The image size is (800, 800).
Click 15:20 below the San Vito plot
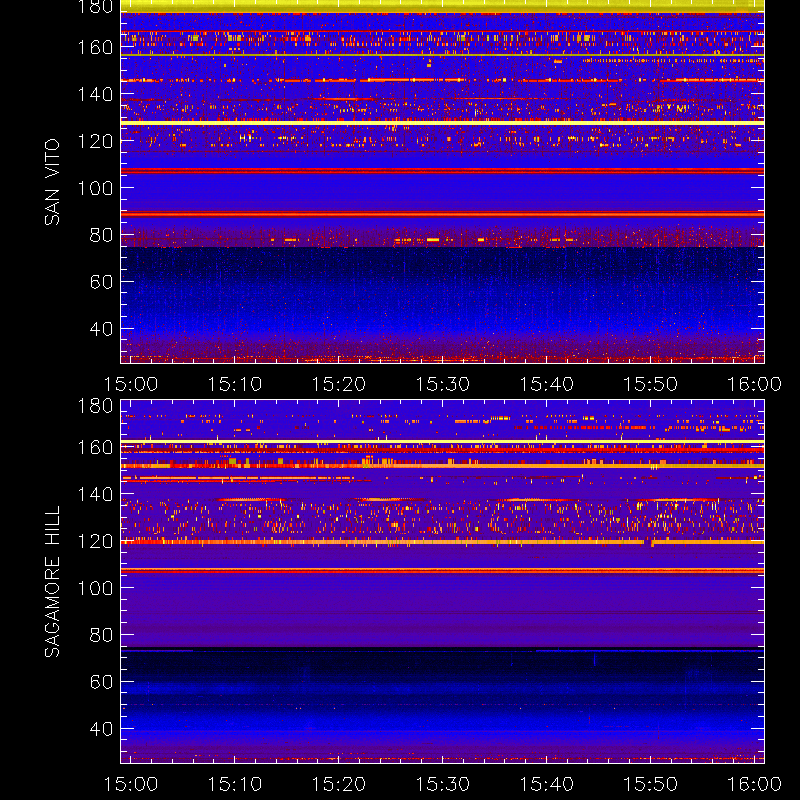pyautogui.click(x=339, y=384)
